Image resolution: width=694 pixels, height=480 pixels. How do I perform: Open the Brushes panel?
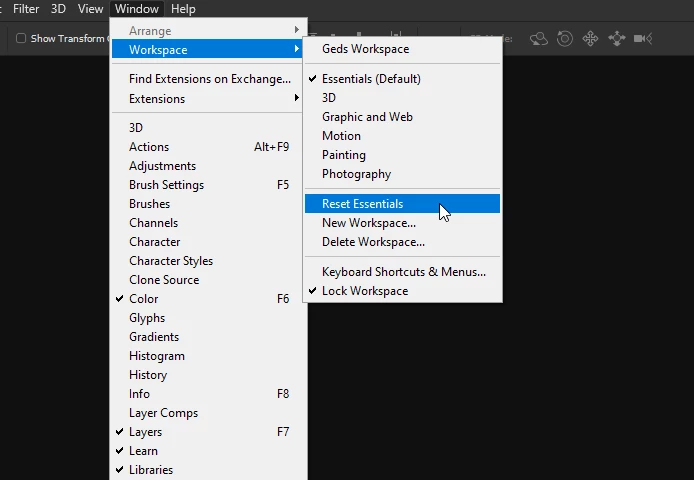tap(207, 204)
